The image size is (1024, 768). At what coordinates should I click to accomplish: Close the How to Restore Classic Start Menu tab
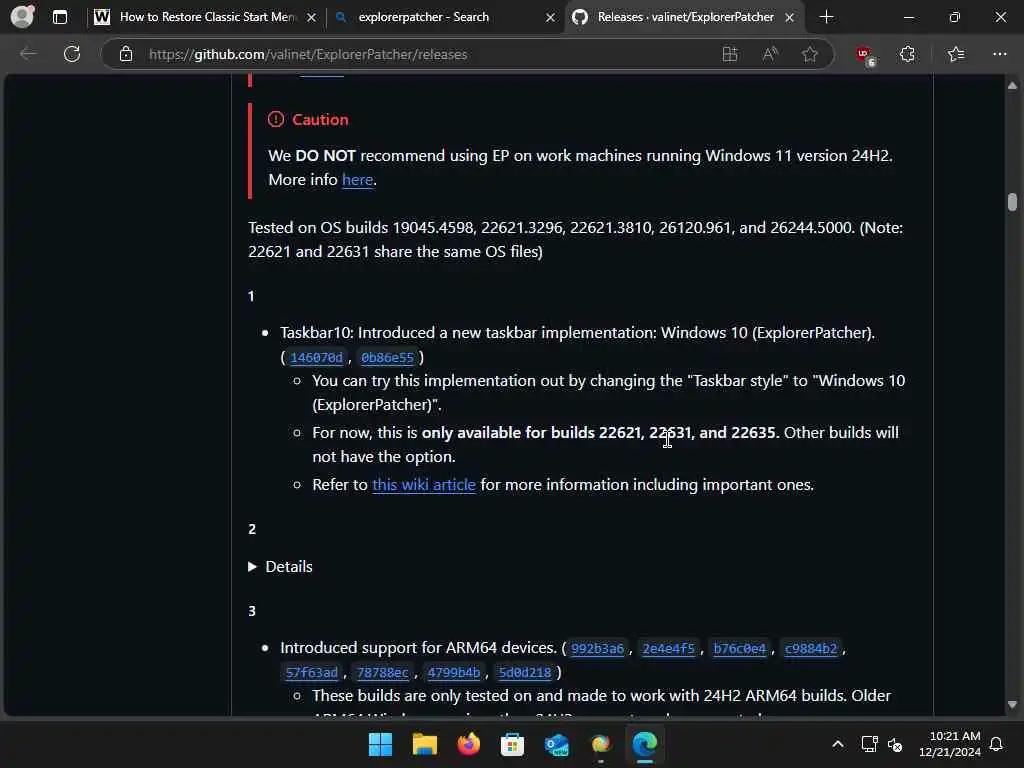tap(312, 18)
